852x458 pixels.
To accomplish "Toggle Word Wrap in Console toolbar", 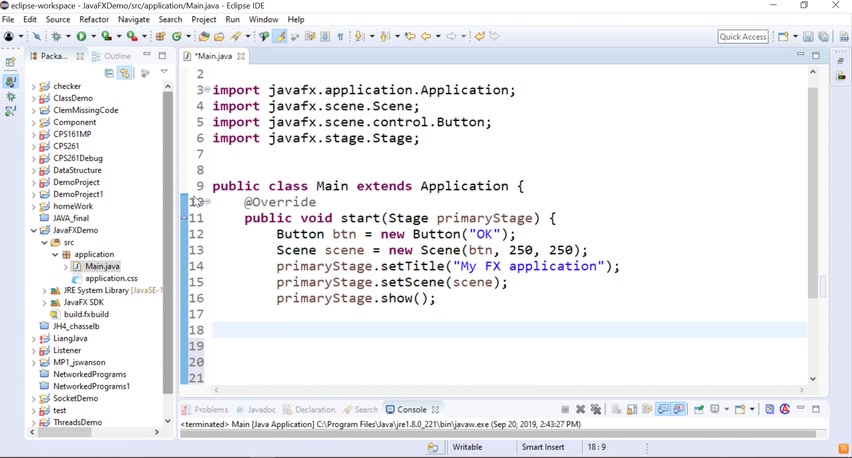I will [647, 409].
